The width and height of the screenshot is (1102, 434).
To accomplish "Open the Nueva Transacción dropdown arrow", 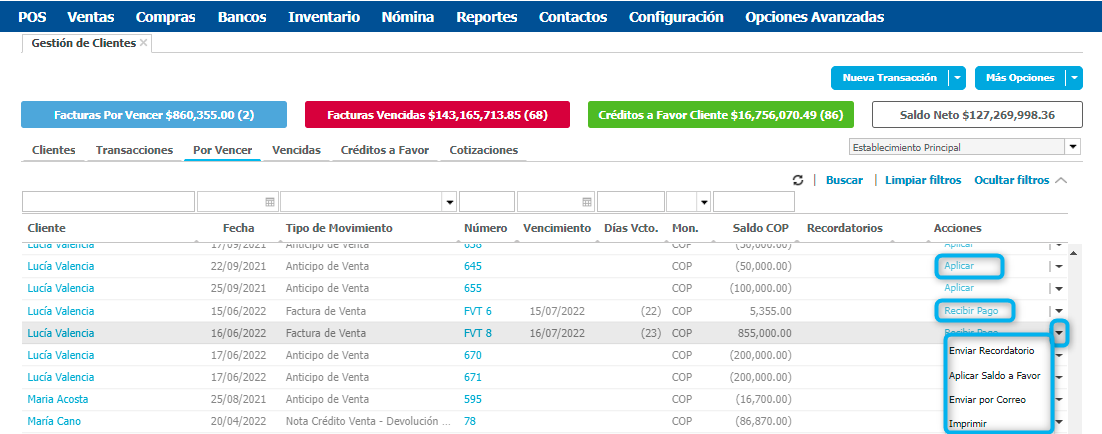I will pyautogui.click(x=958, y=78).
